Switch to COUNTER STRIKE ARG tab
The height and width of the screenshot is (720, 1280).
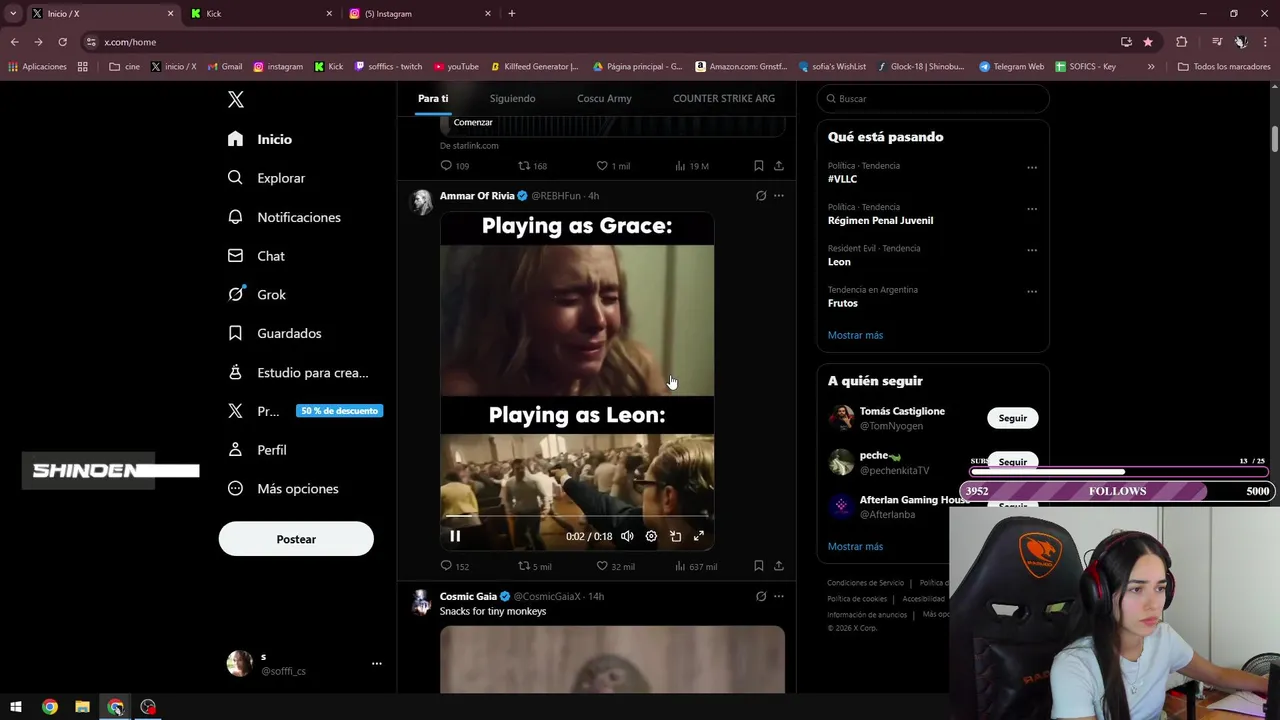click(724, 98)
